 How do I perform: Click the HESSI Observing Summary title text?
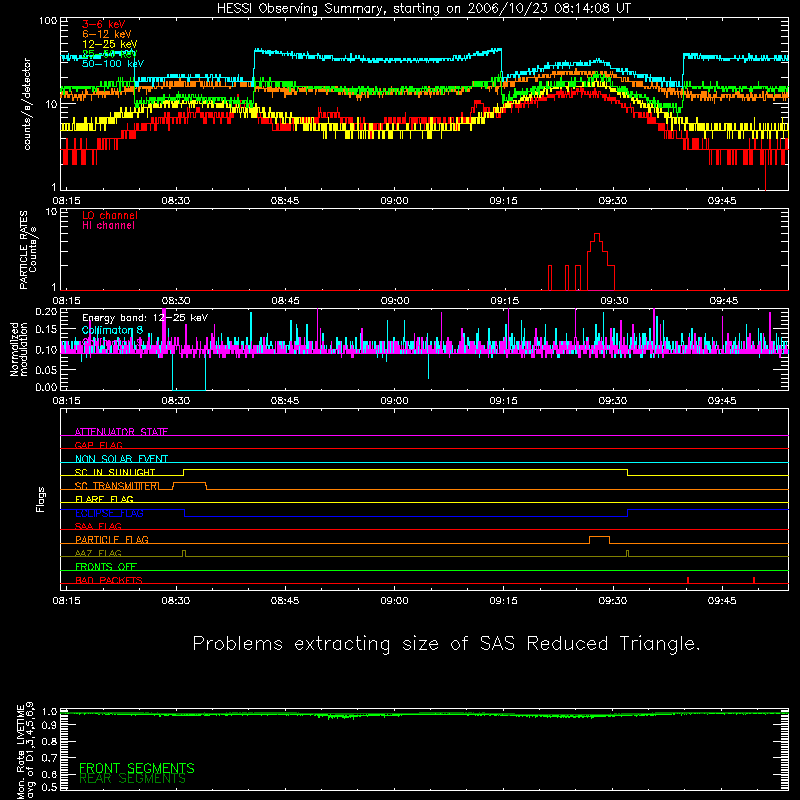click(x=424, y=9)
